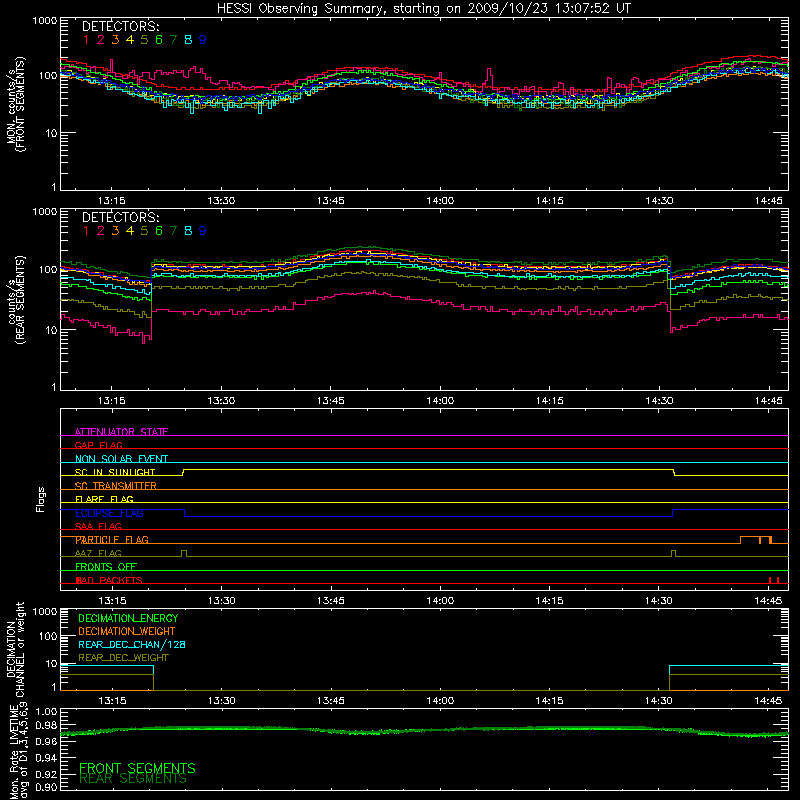The width and height of the screenshot is (800, 800).
Task: Click the 100 y-axis value on front segments plot
Action: [48, 76]
